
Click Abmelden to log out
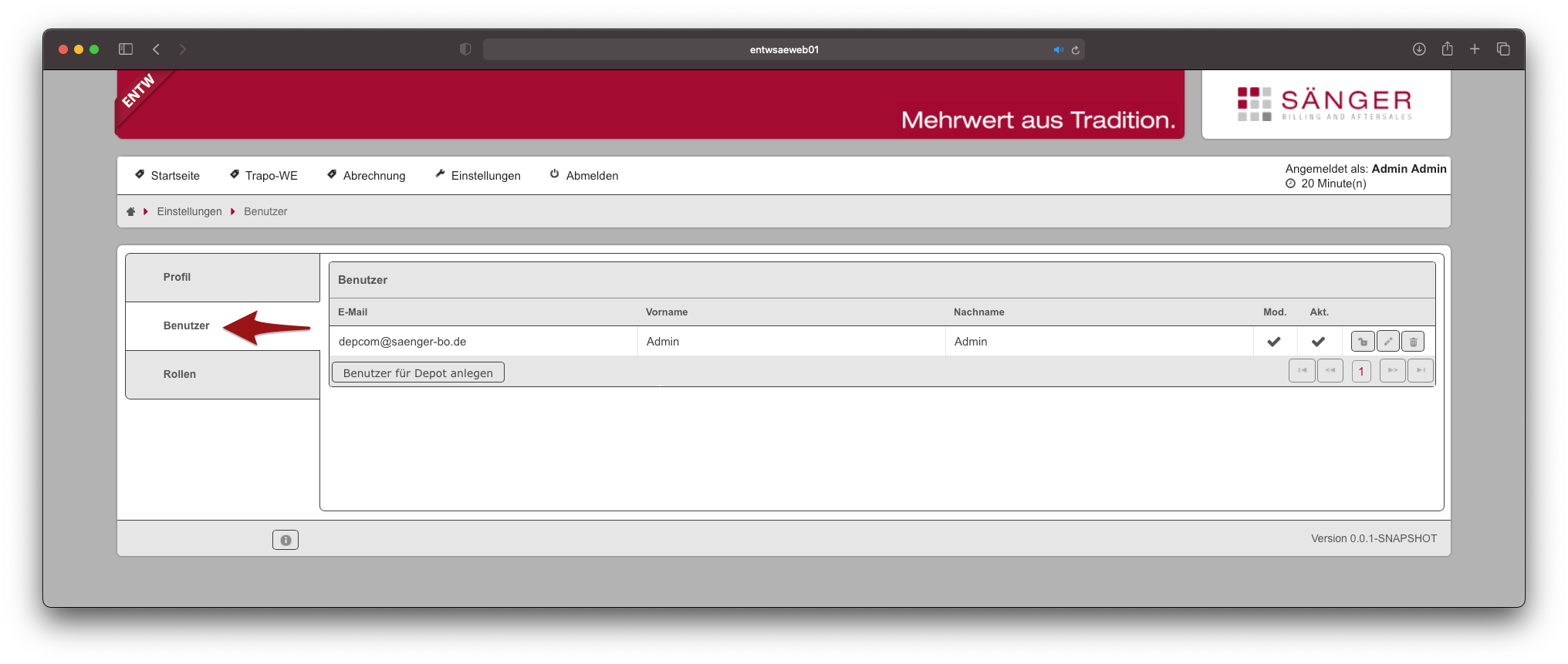(584, 176)
